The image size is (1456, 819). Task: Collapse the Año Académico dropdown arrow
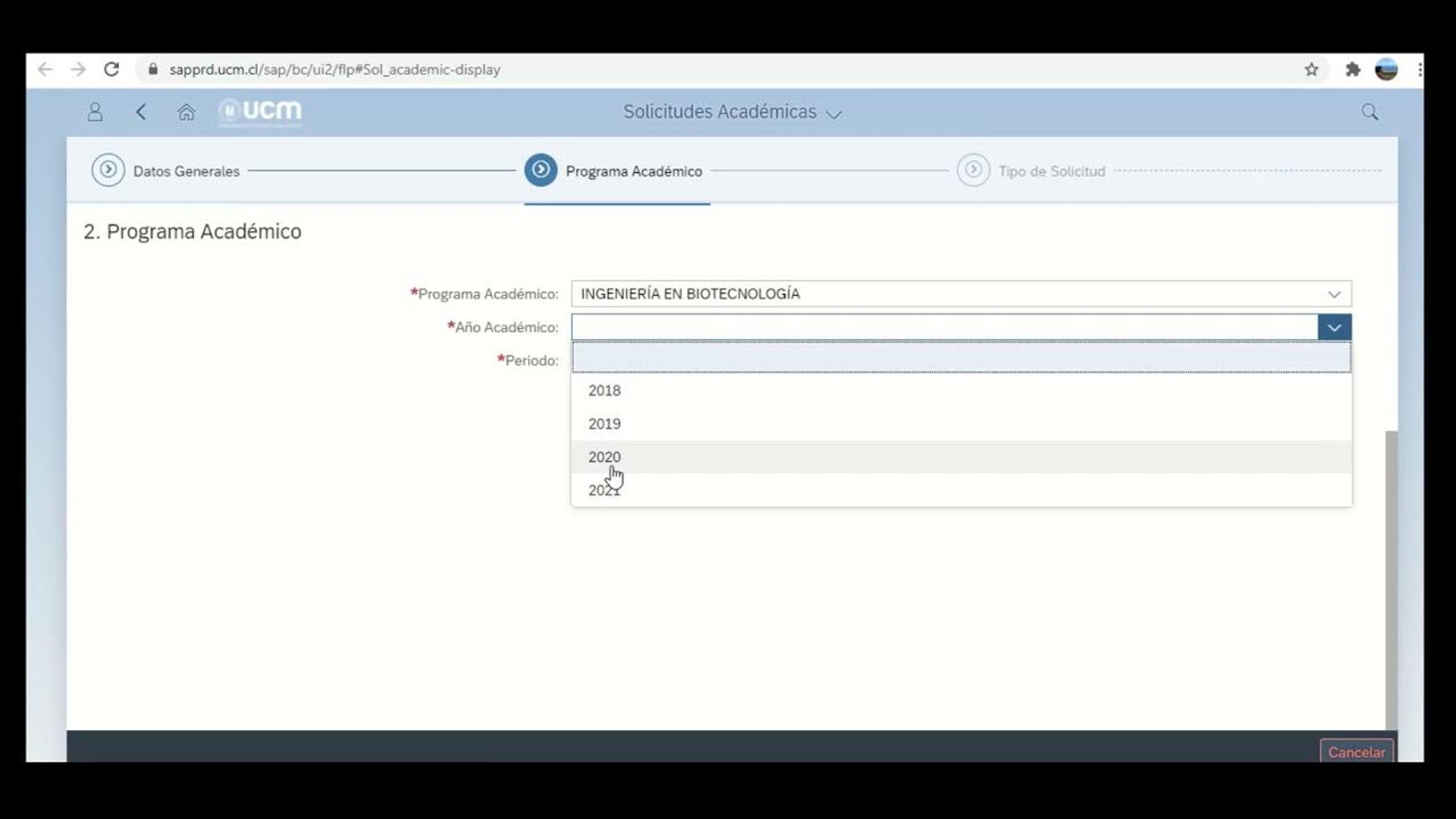1334,327
